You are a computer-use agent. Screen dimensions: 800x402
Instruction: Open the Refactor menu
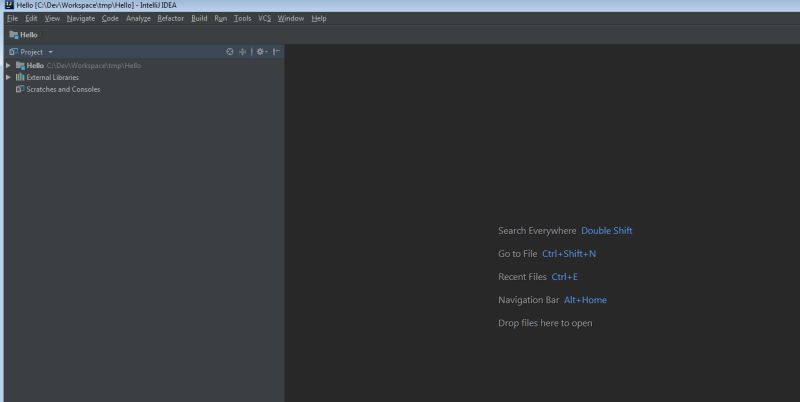click(170, 18)
